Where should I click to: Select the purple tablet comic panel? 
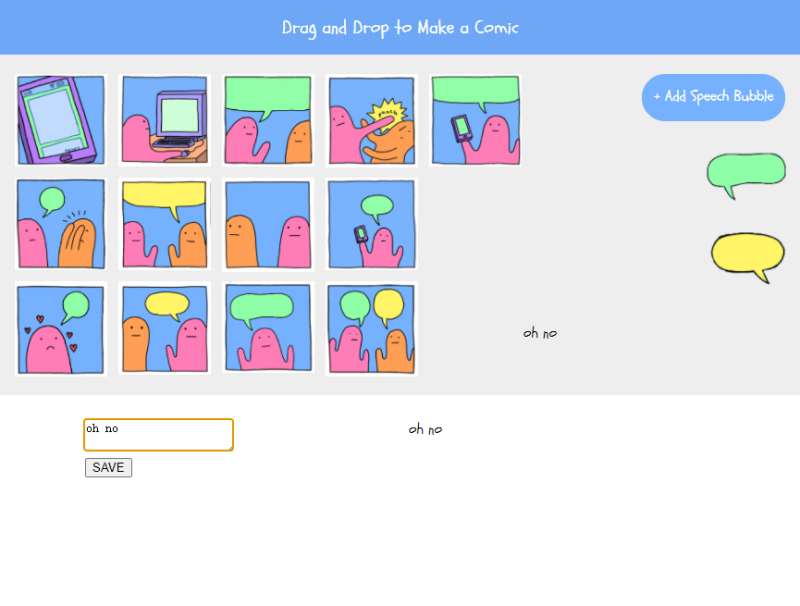click(x=61, y=120)
